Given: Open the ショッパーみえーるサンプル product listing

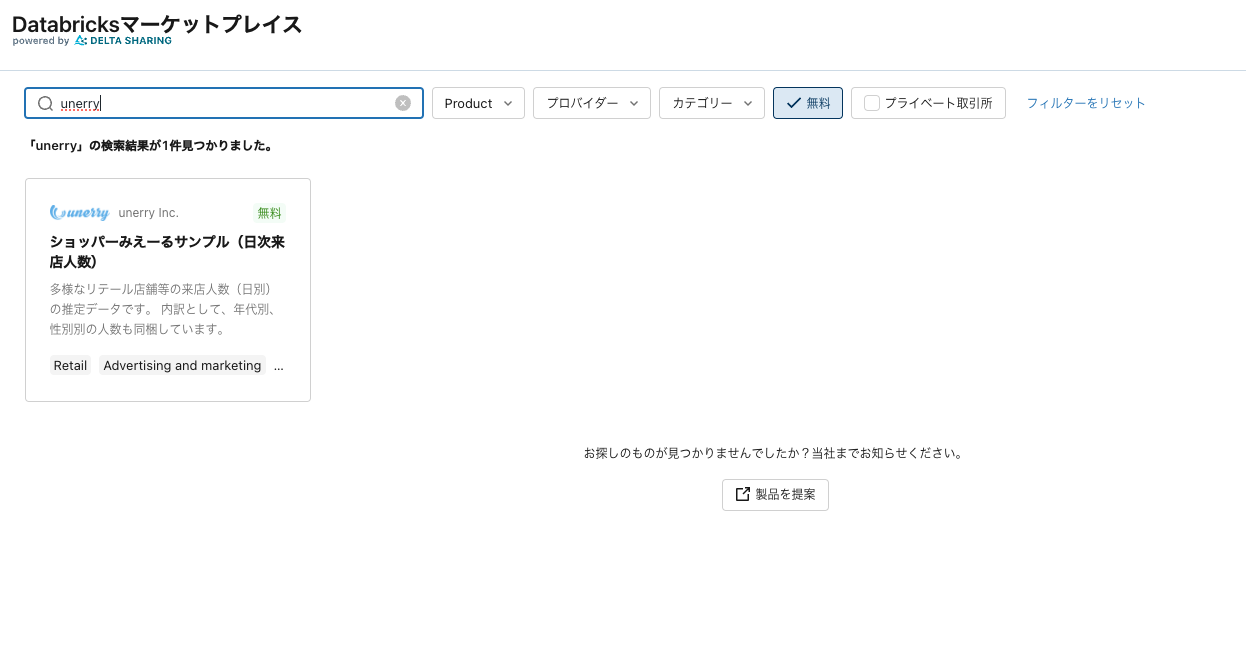Looking at the screenshot, I should pyautogui.click(x=167, y=251).
